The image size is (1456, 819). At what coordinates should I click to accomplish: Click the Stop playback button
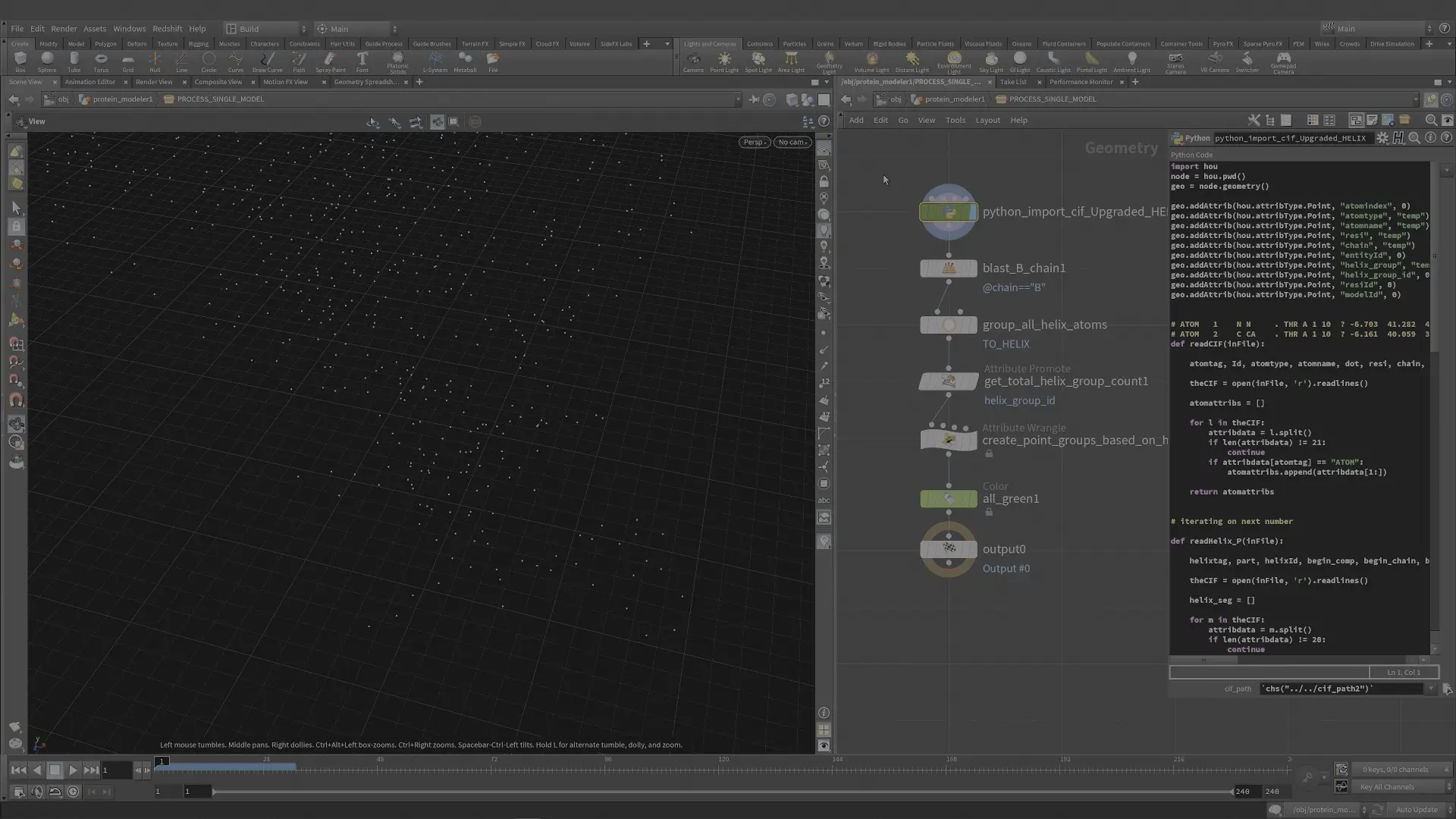point(55,770)
